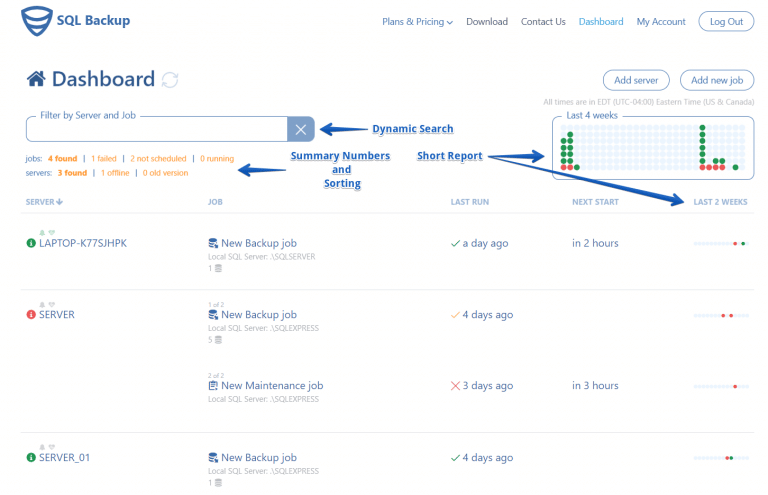The height and width of the screenshot is (495, 768).
Task: Click the Add server button
Action: click(636, 80)
